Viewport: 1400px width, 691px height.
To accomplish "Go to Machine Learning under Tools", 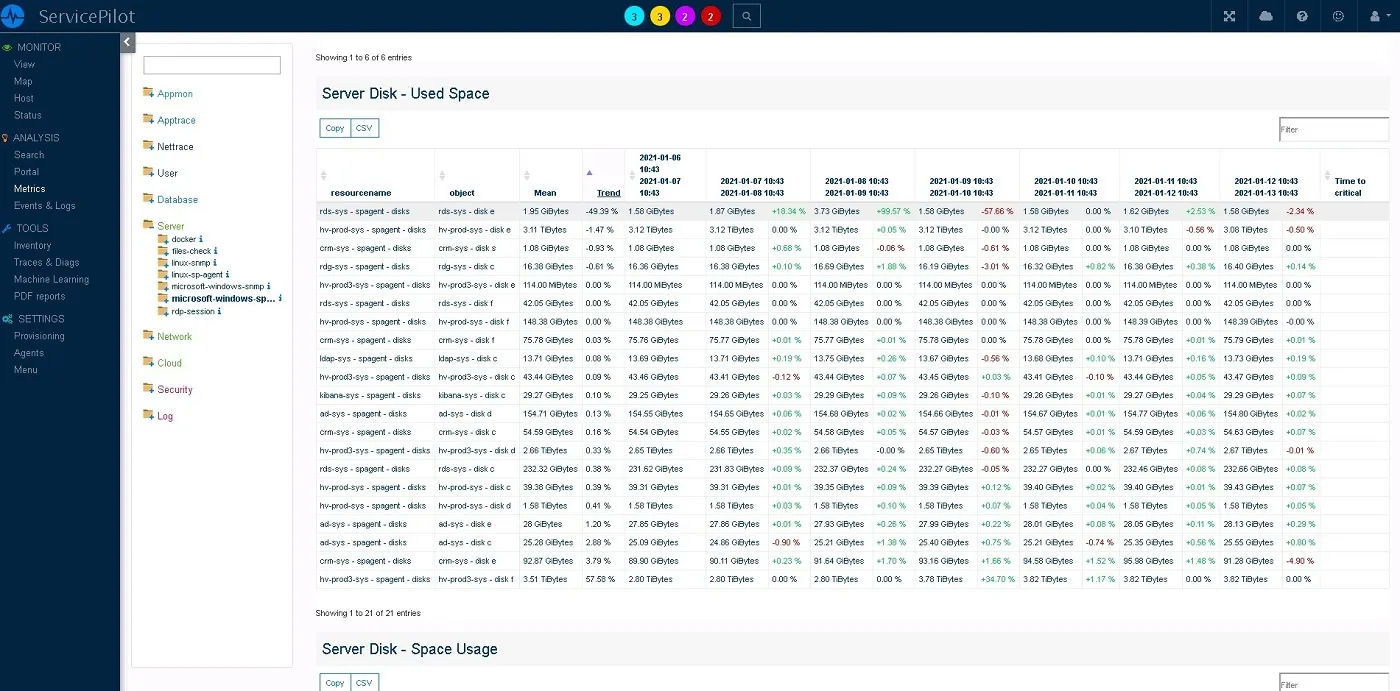I will click(51, 280).
